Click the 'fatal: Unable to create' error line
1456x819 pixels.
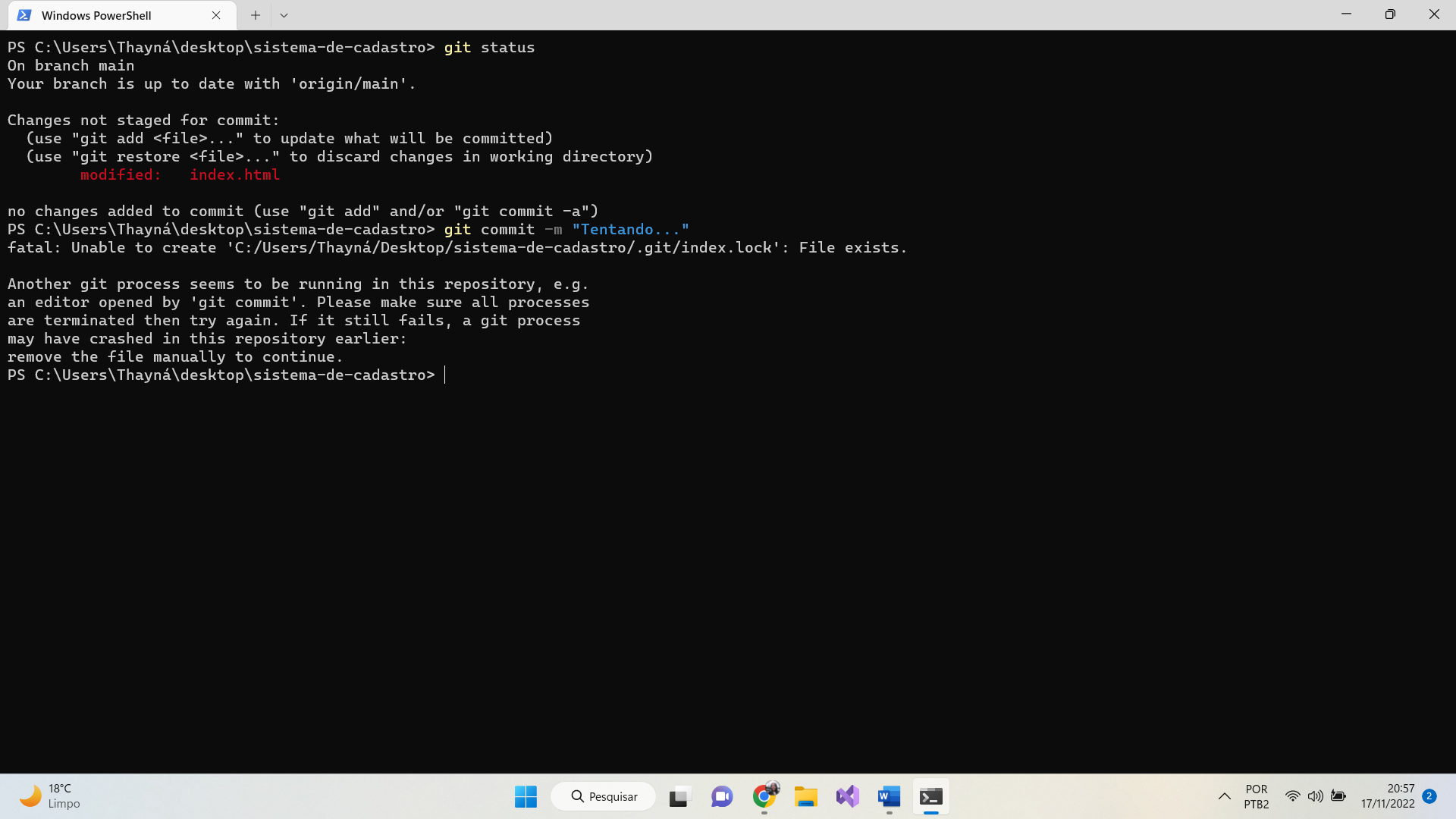click(x=457, y=248)
